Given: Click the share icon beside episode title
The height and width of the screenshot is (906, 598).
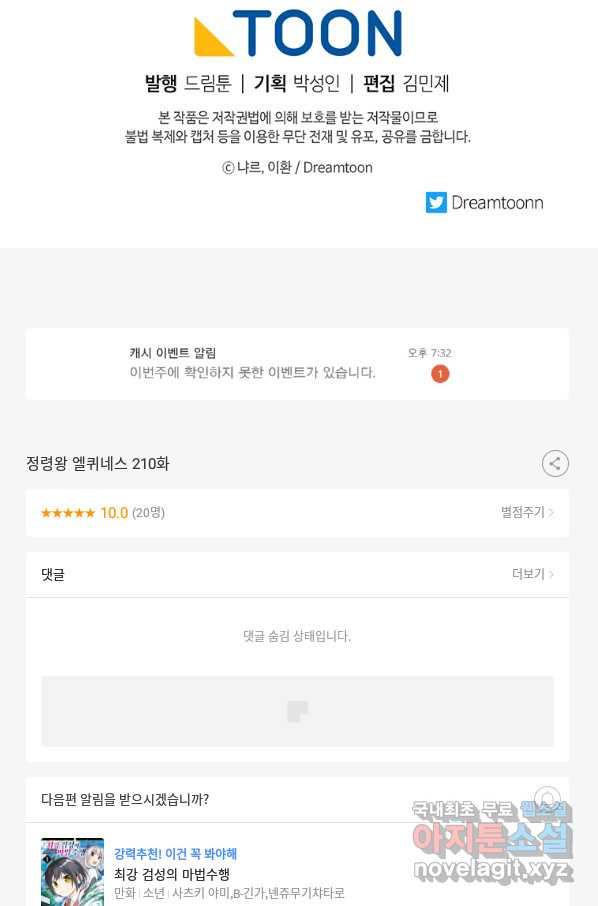Looking at the screenshot, I should click(x=555, y=463).
